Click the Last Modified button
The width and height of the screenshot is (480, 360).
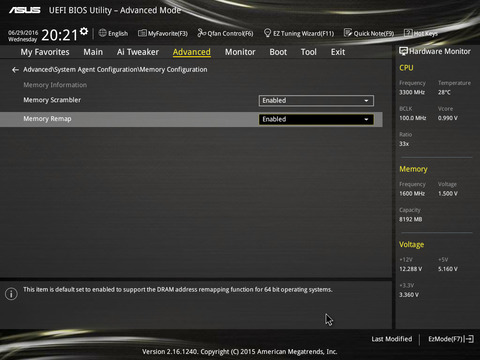392,339
